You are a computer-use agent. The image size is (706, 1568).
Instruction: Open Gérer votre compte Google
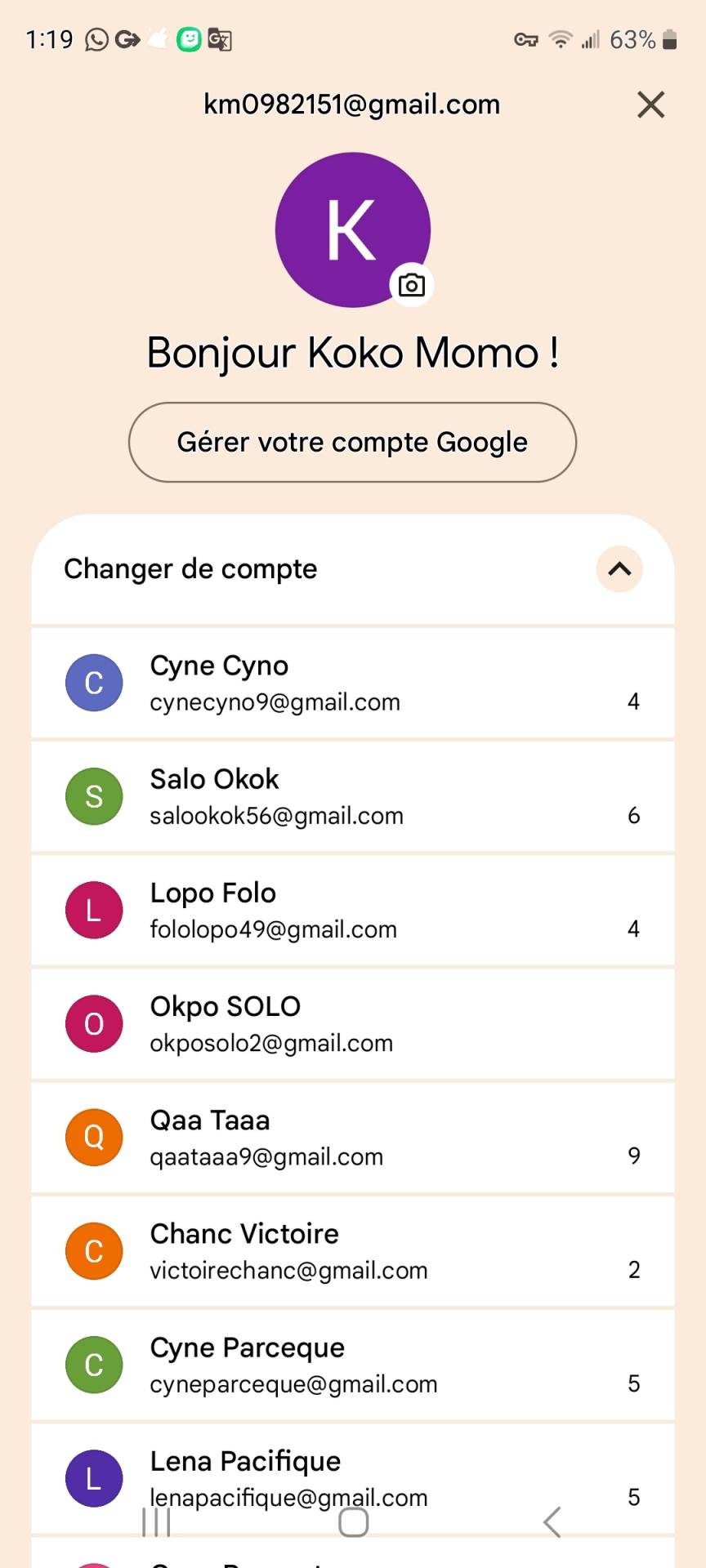[x=352, y=442]
